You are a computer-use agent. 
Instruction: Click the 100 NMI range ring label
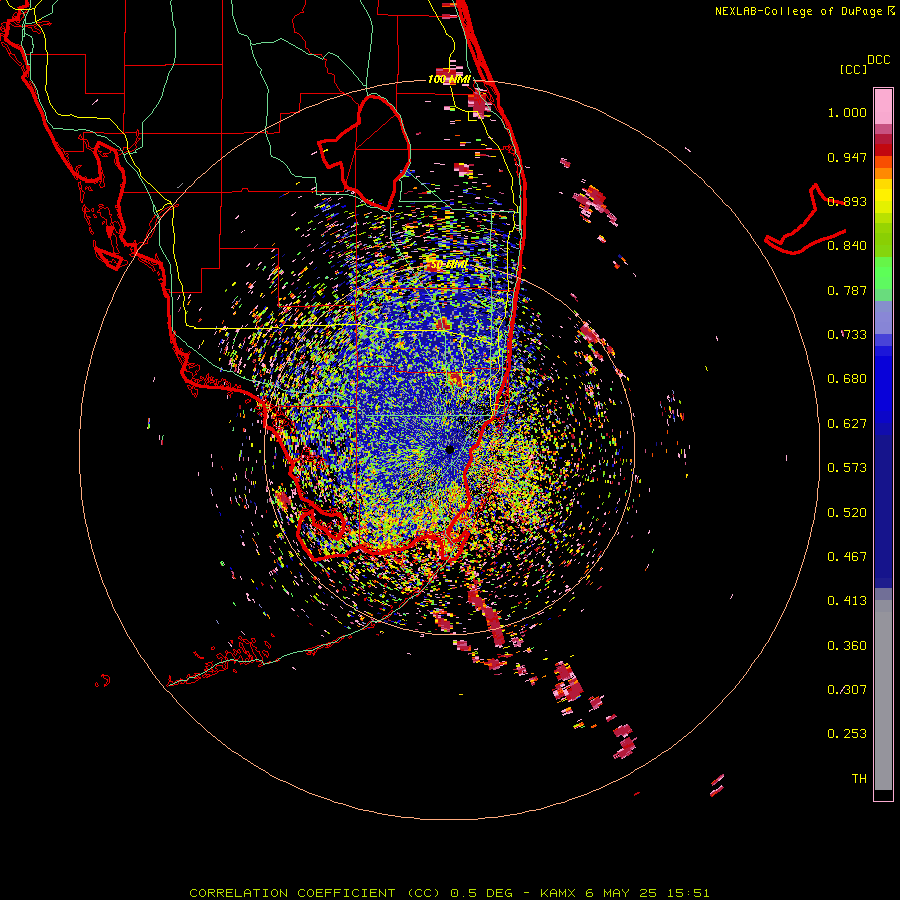449,79
